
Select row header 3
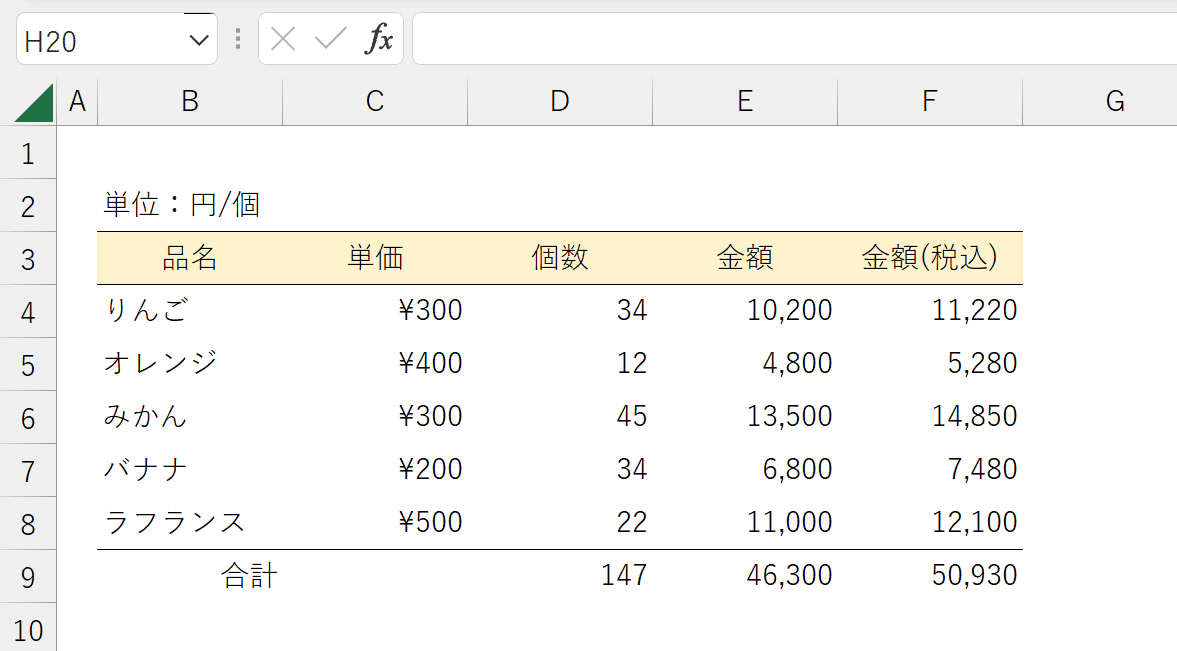tap(29, 257)
